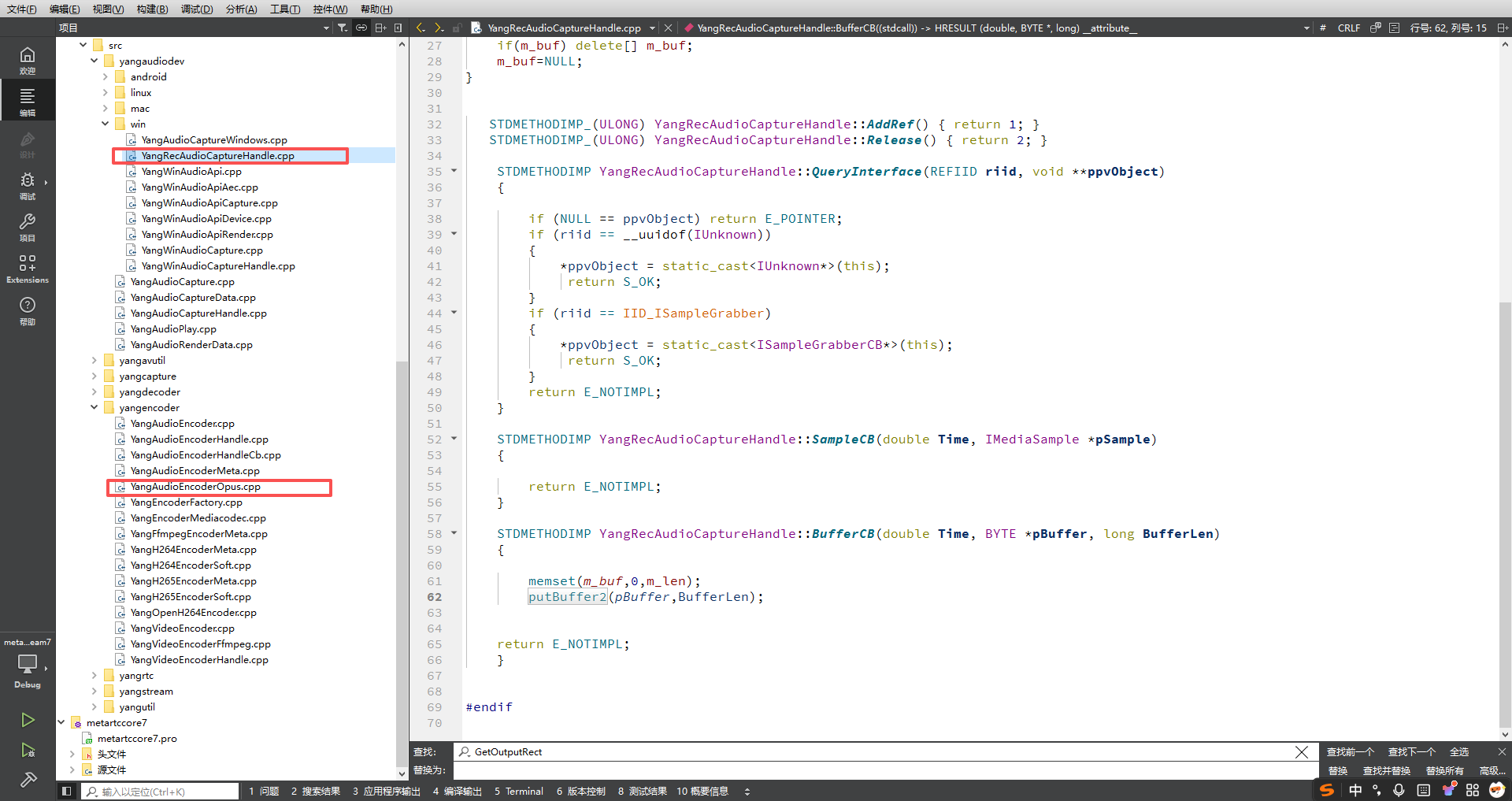The width and height of the screenshot is (1512, 801).
Task: Open the Extensions mode
Action: pyautogui.click(x=28, y=269)
